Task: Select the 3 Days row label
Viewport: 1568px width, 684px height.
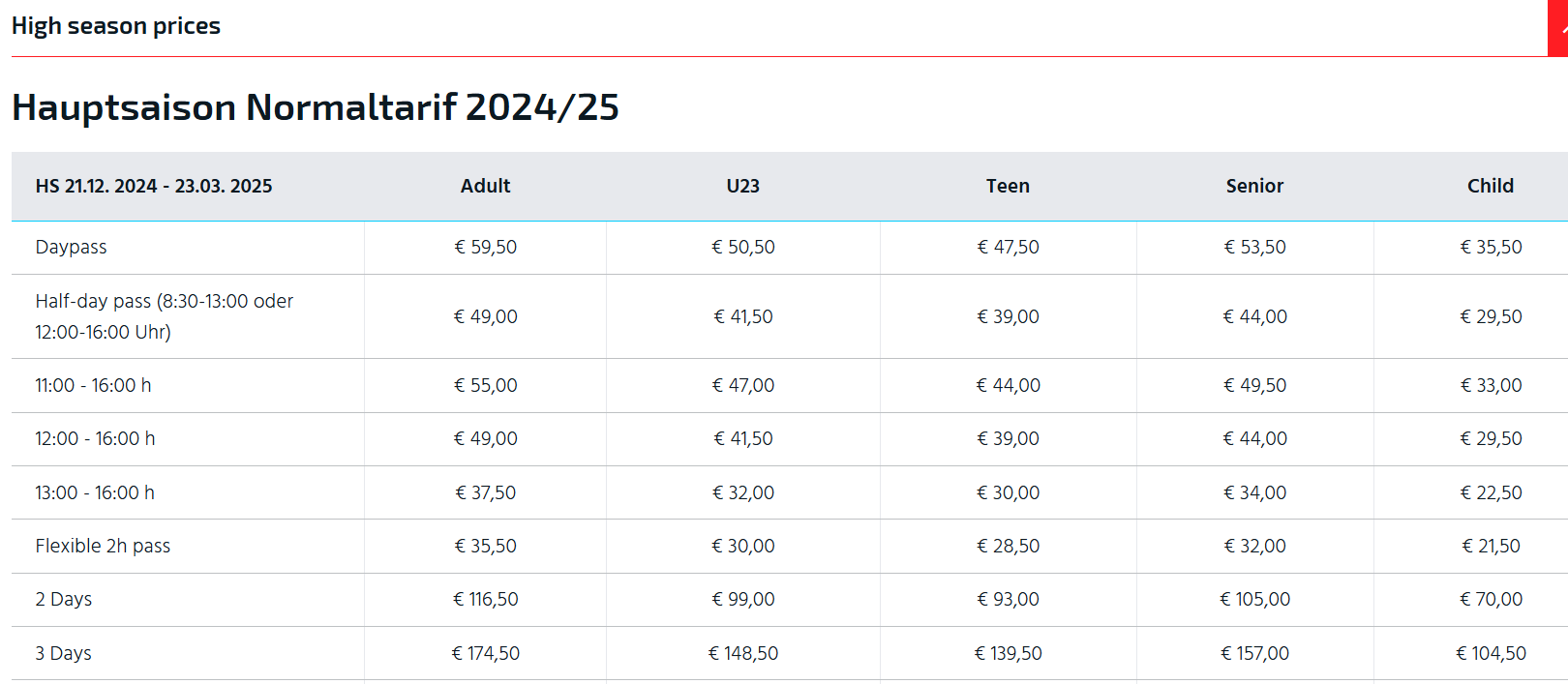Action: pyautogui.click(x=63, y=653)
